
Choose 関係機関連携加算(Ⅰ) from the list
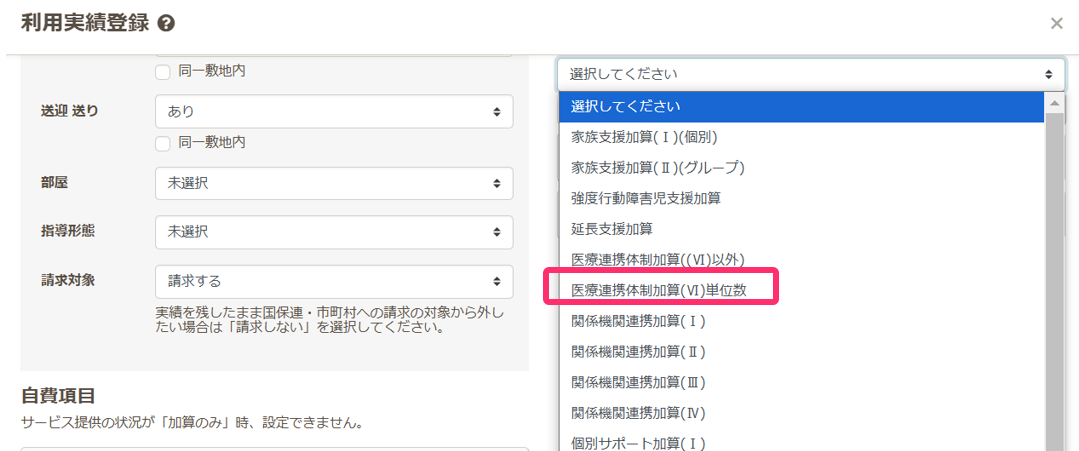coord(638,321)
